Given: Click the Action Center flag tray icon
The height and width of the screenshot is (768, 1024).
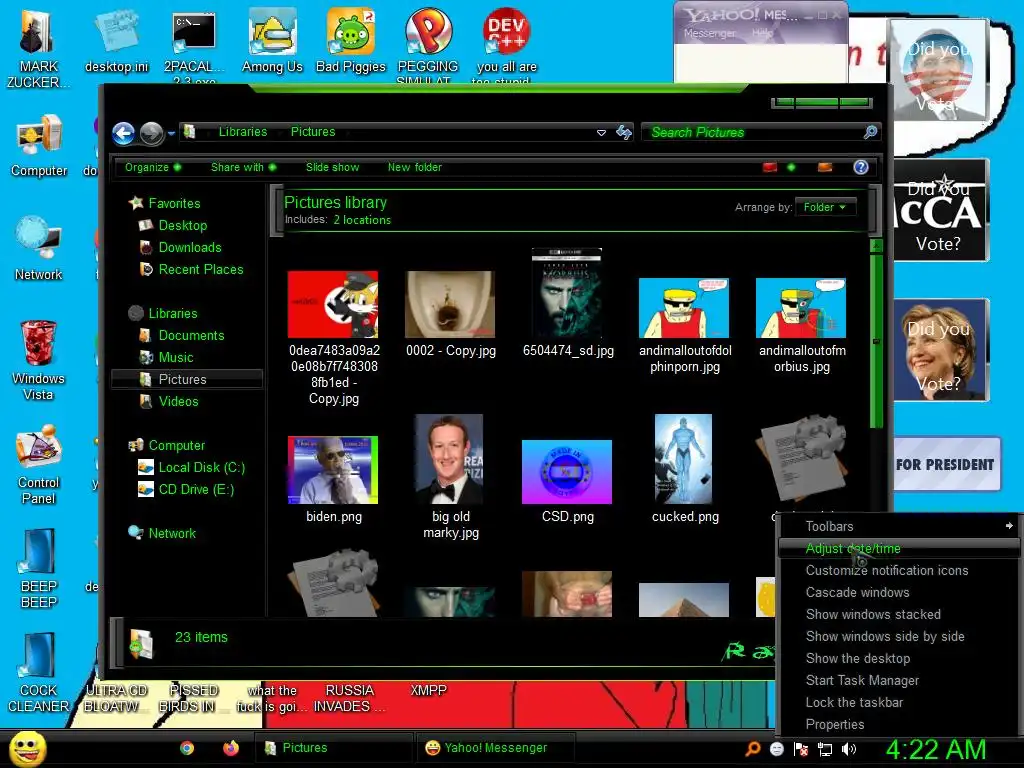Looking at the screenshot, I should pyautogui.click(x=801, y=749).
